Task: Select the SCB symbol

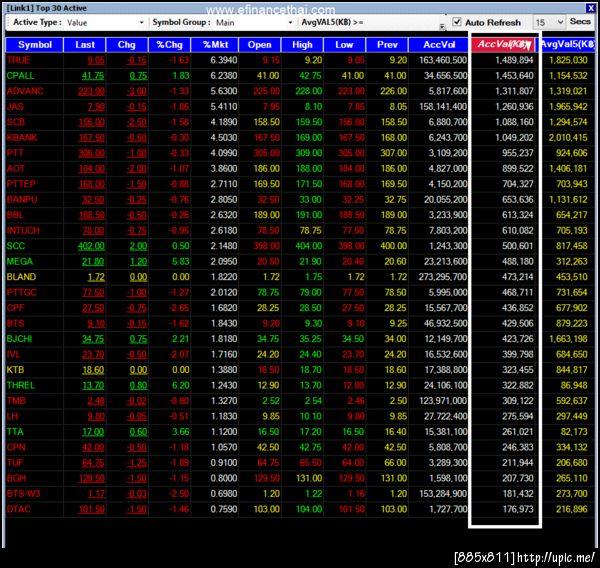Action: (16, 122)
